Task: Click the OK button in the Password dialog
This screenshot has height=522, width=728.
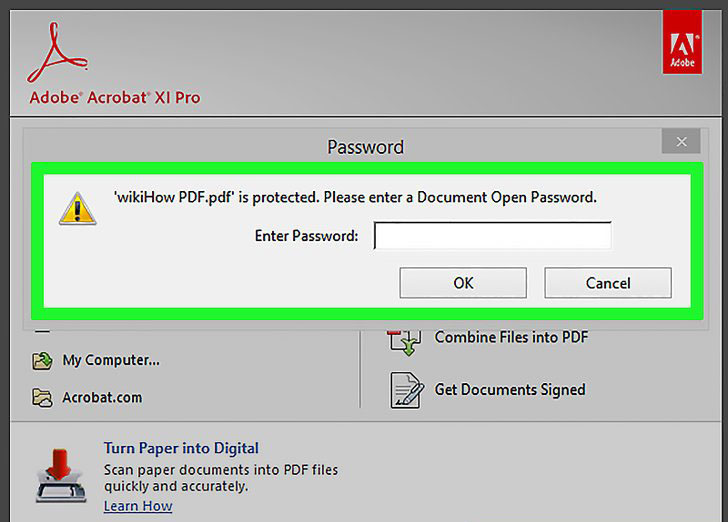Action: (463, 282)
